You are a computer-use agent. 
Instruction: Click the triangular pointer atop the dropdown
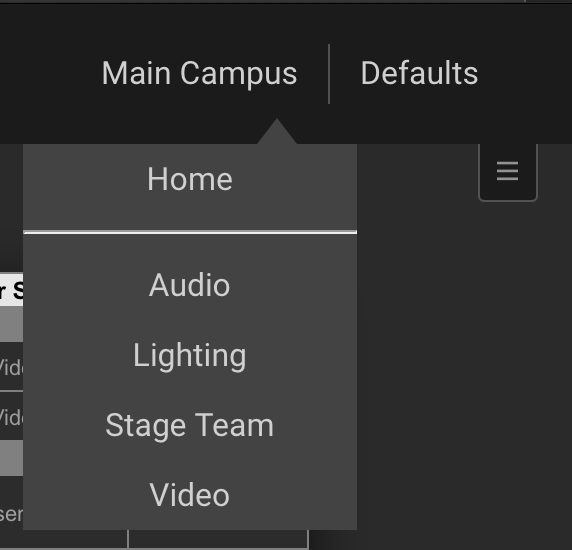tap(277, 132)
